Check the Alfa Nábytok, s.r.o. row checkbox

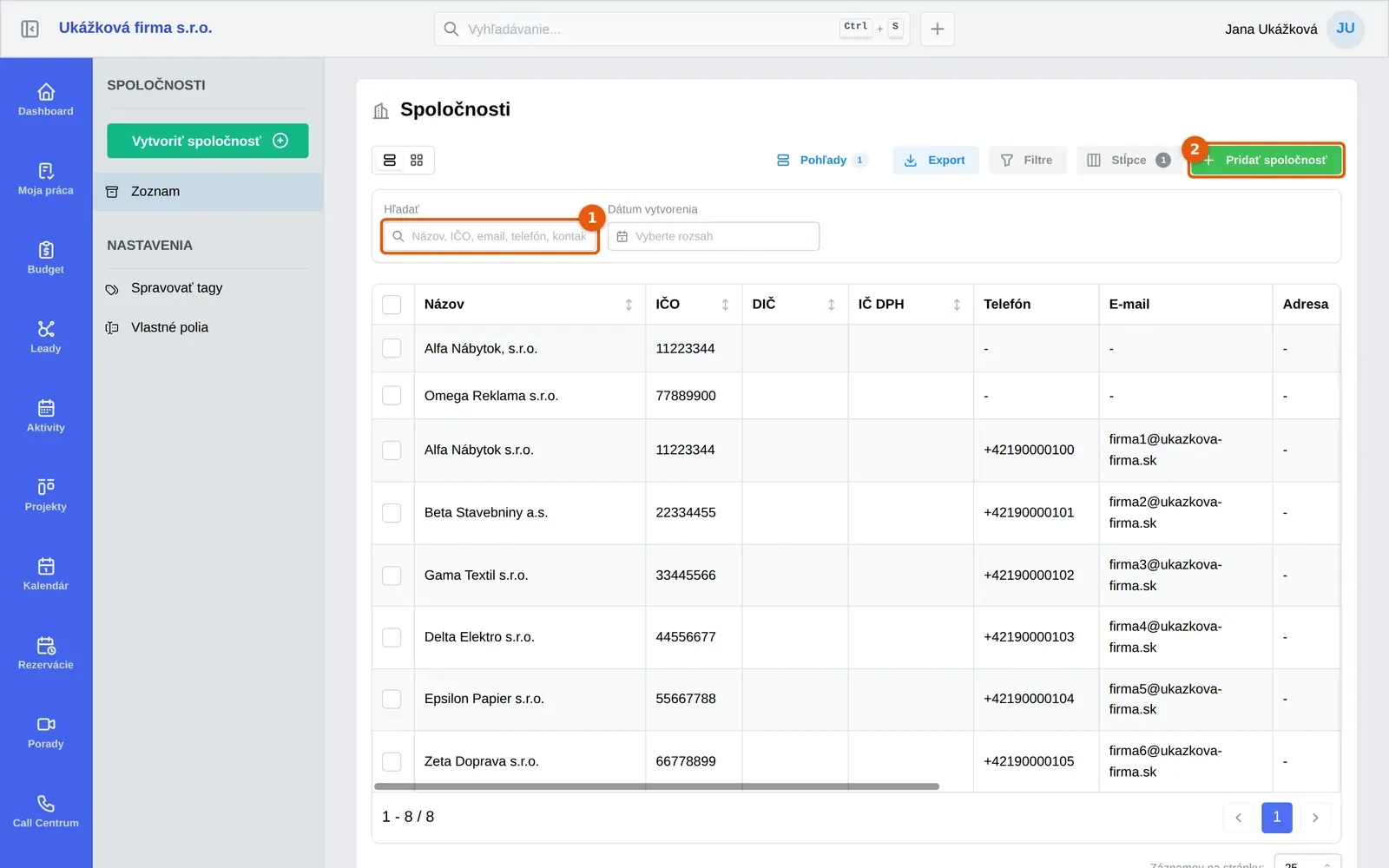click(392, 348)
